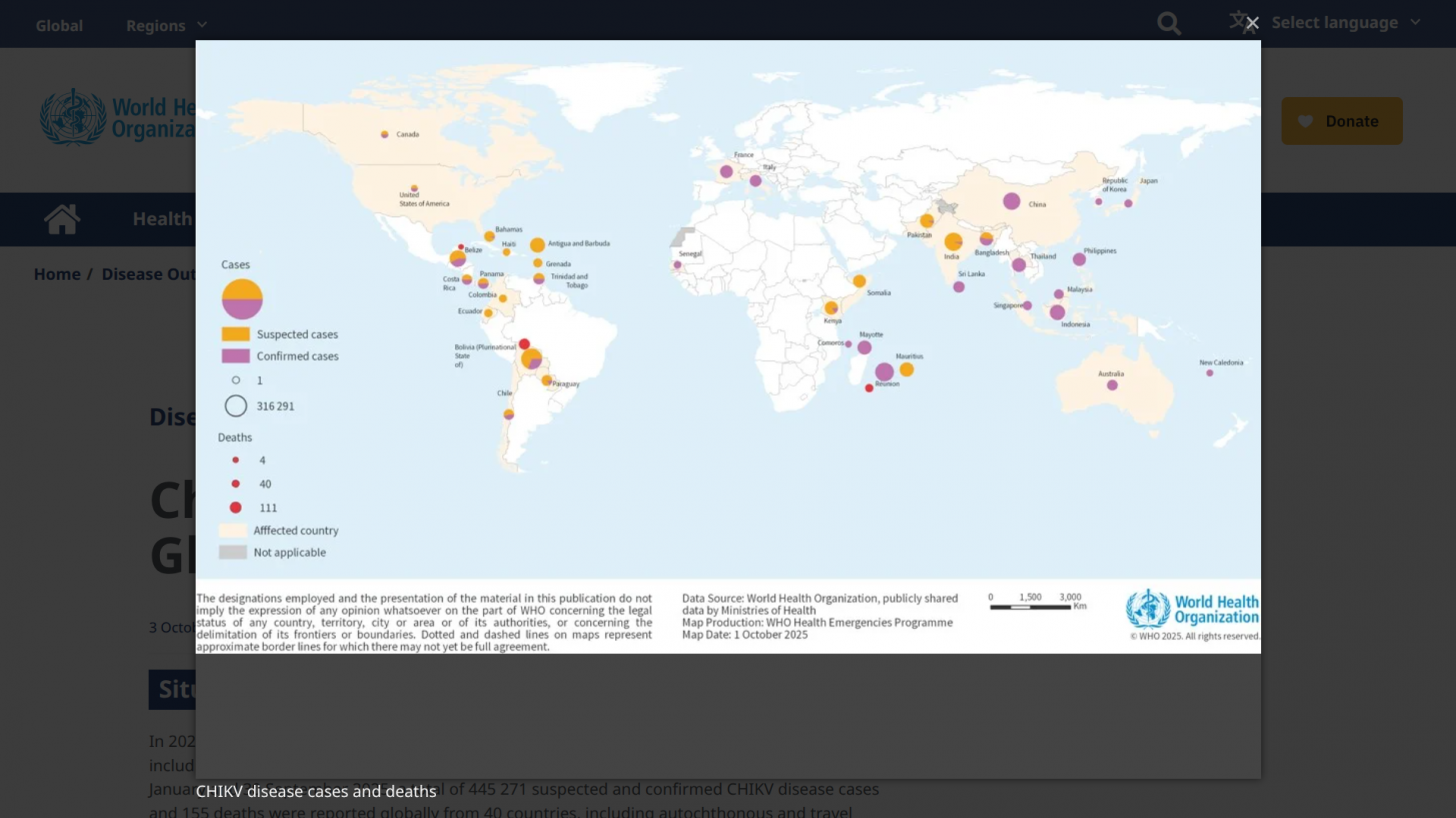Image resolution: width=1456 pixels, height=818 pixels.
Task: Click the CHIKV disease cases caption text
Action: coord(316,791)
